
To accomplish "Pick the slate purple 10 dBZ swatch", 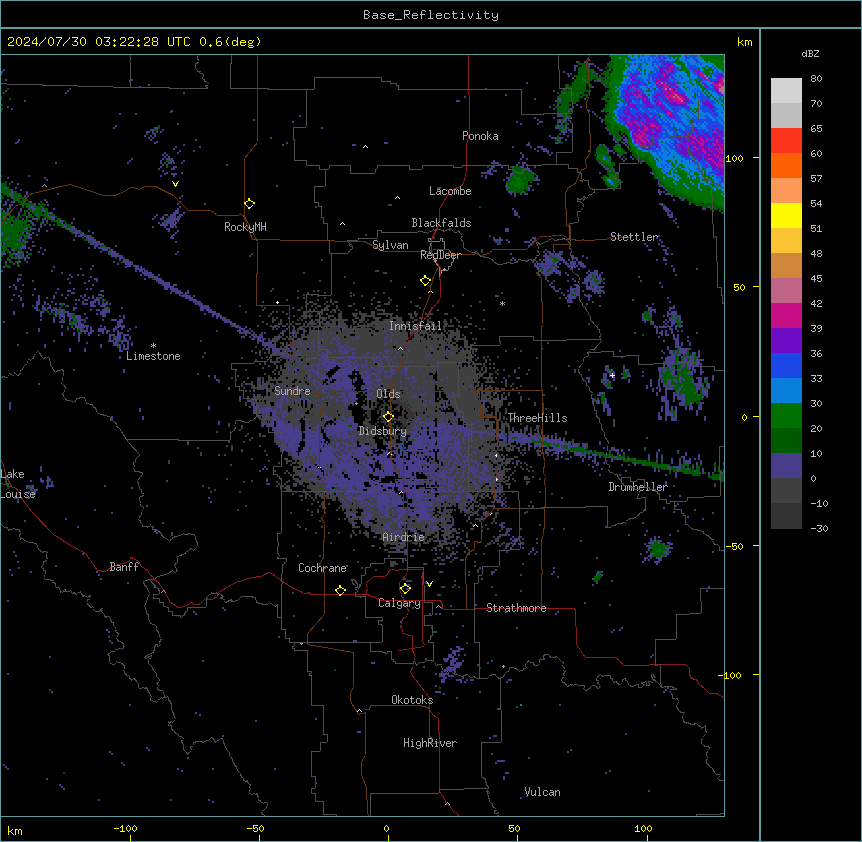I will [786, 466].
